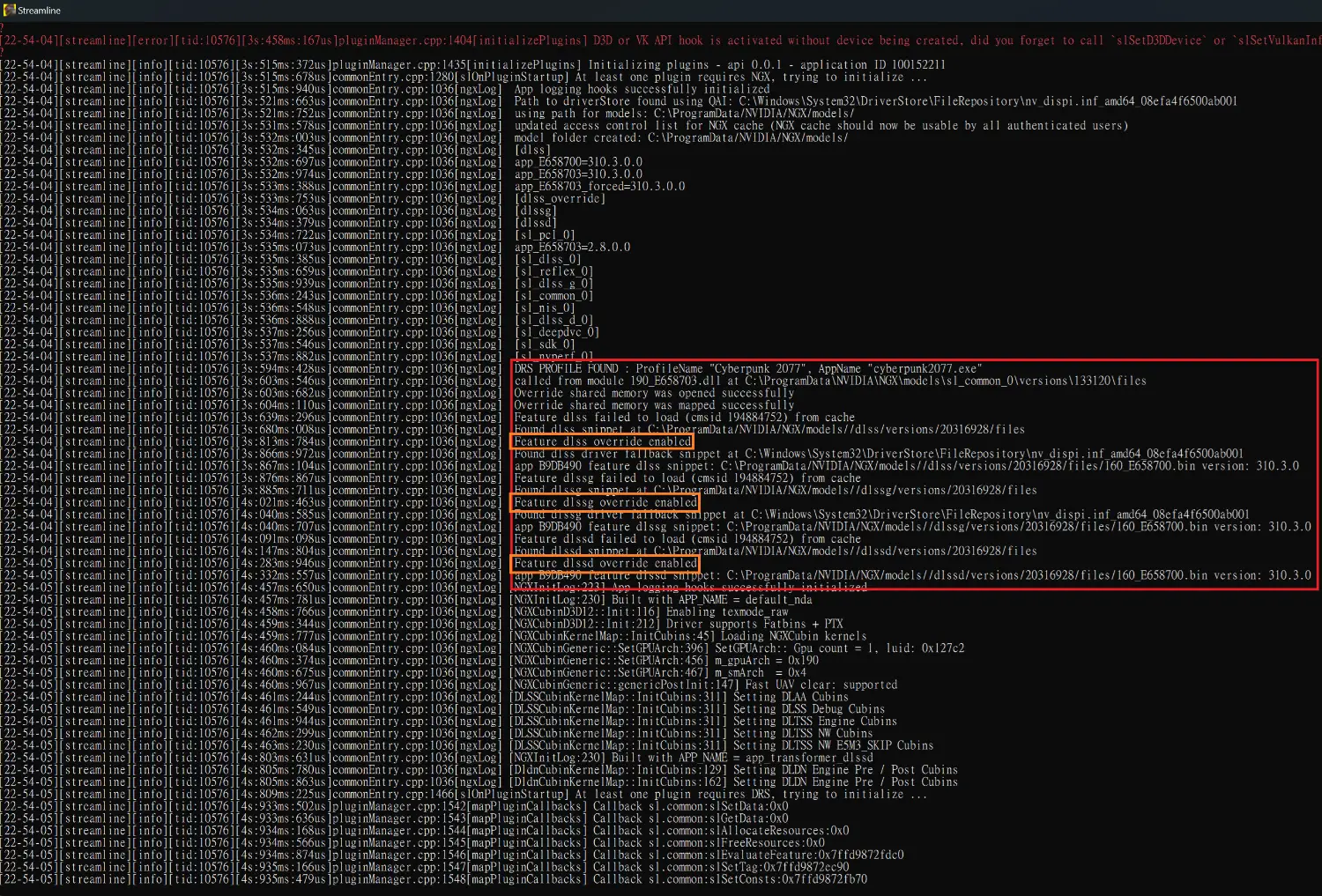Click the 'DRS PROFILE FOUND' Cyberpunk 2077 line

[747, 368]
